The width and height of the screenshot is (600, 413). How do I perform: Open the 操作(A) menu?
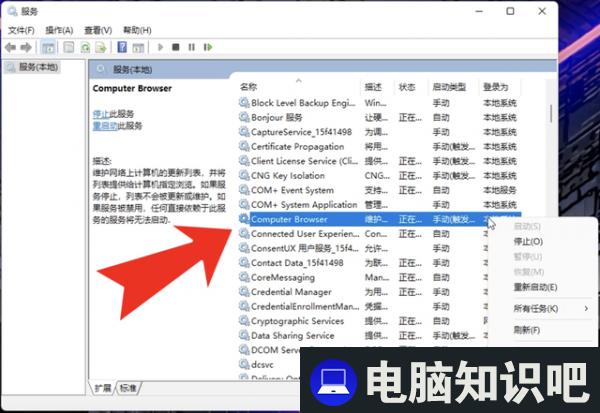tap(59, 30)
